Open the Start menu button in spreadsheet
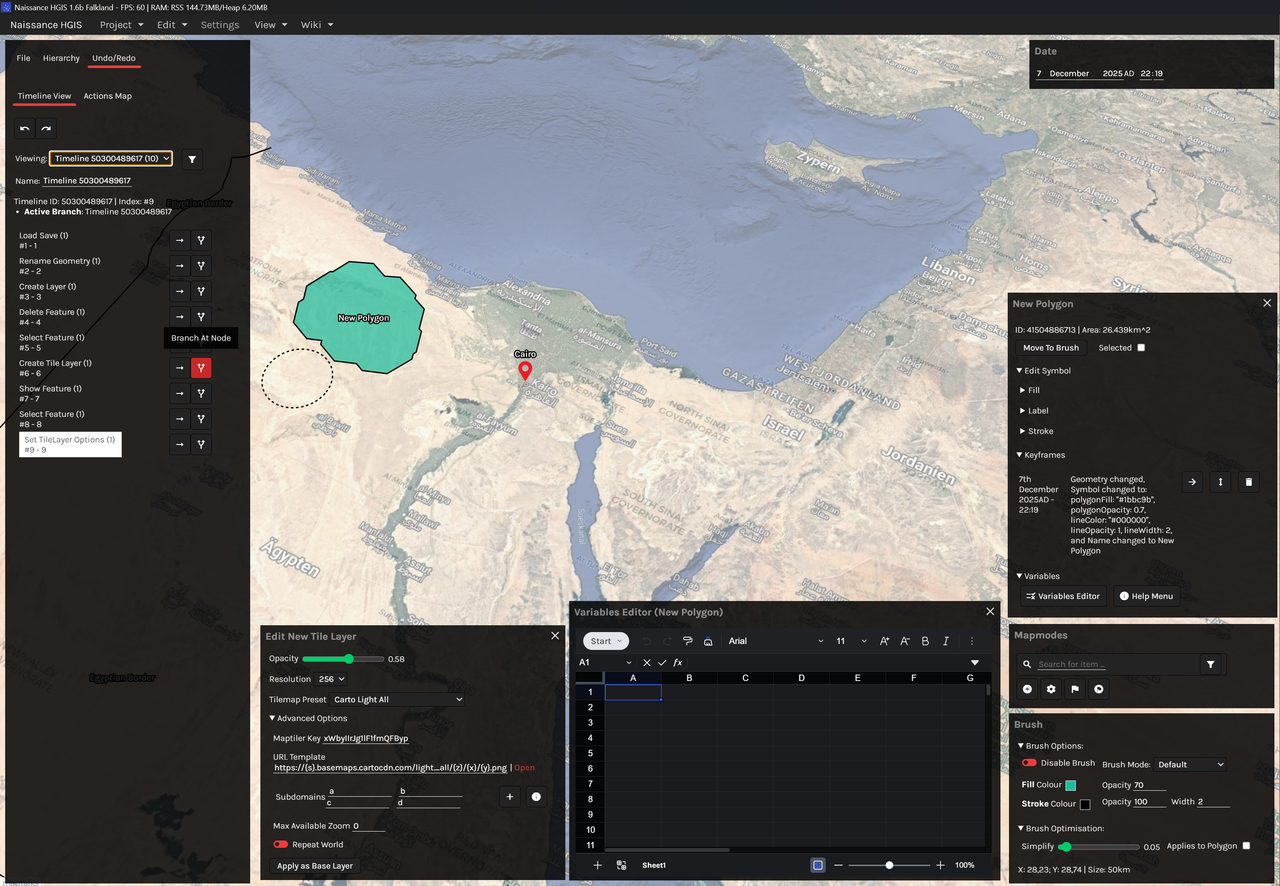The width and height of the screenshot is (1280, 886). point(606,641)
